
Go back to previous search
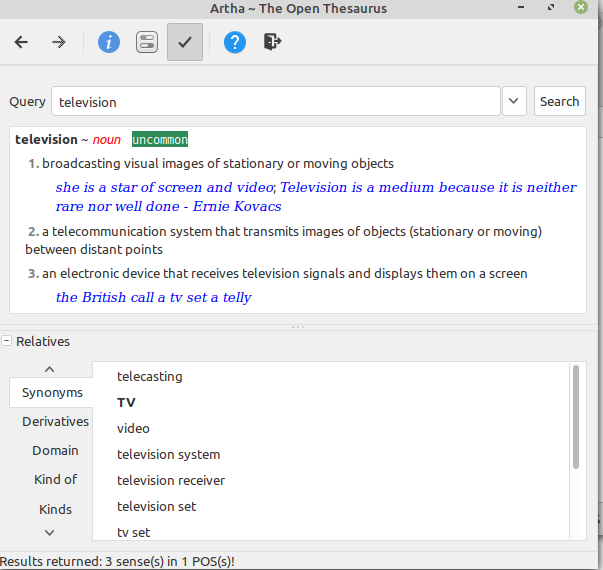21,42
